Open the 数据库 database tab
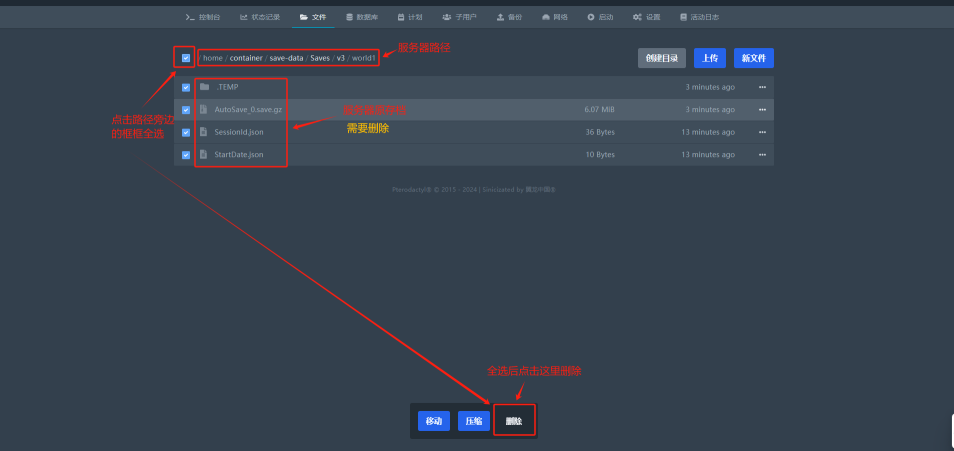 coord(361,17)
